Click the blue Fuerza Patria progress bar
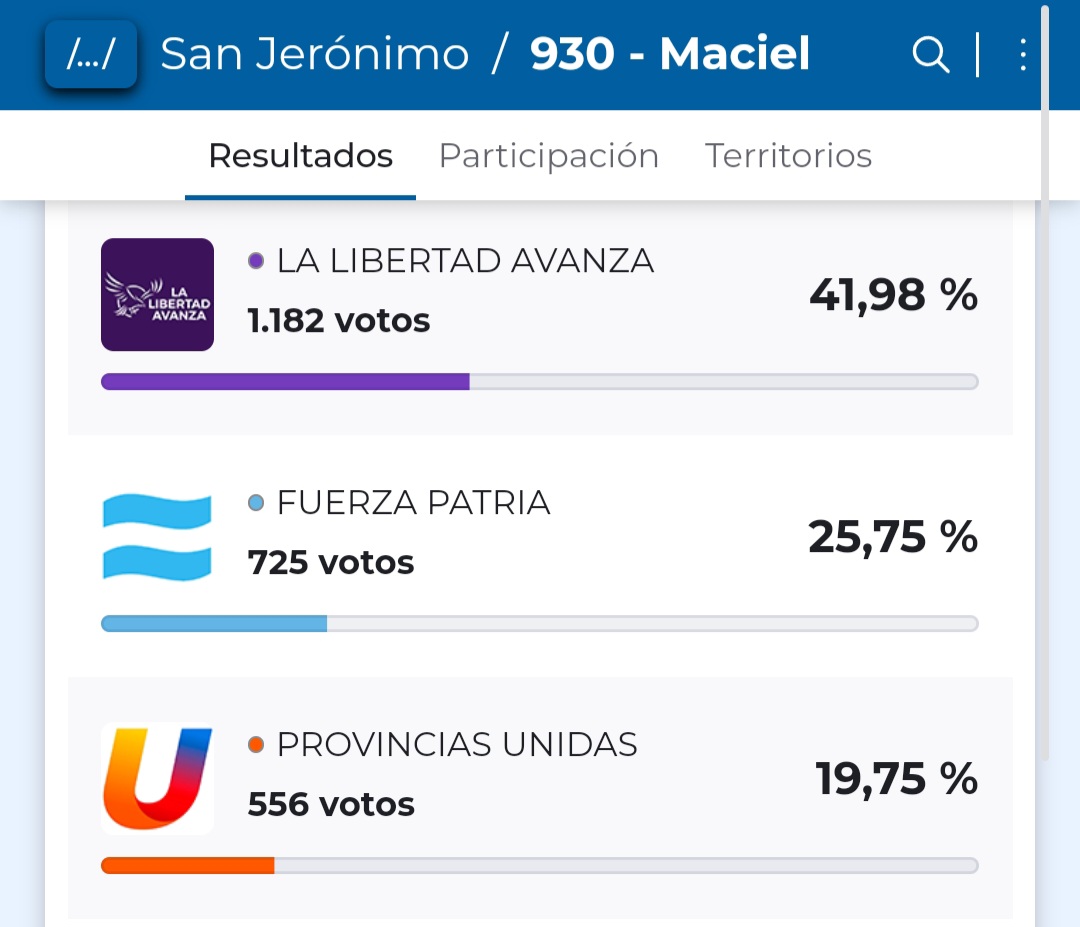This screenshot has height=927, width=1080. coord(214,624)
